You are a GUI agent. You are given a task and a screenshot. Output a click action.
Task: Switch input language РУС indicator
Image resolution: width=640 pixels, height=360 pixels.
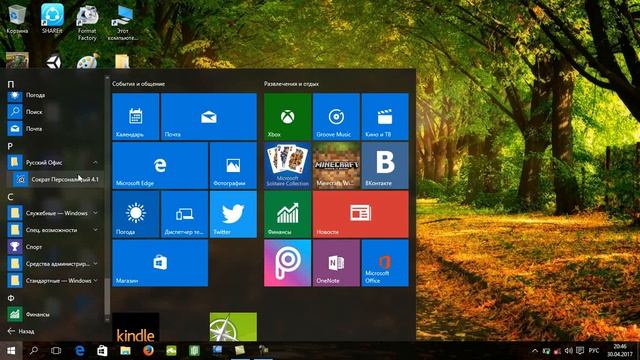(594, 351)
